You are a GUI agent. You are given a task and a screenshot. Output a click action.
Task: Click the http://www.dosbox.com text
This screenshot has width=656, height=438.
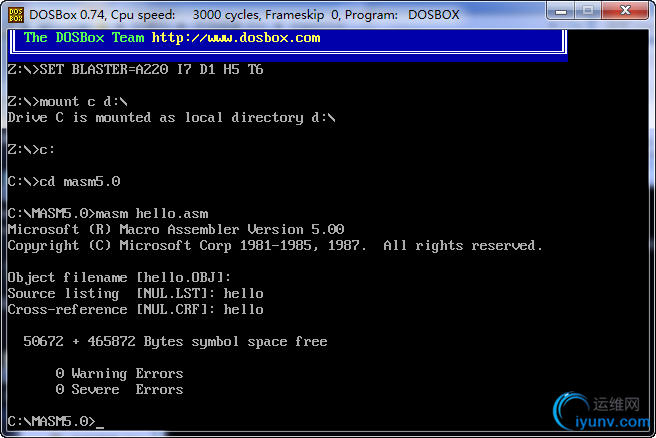point(236,38)
